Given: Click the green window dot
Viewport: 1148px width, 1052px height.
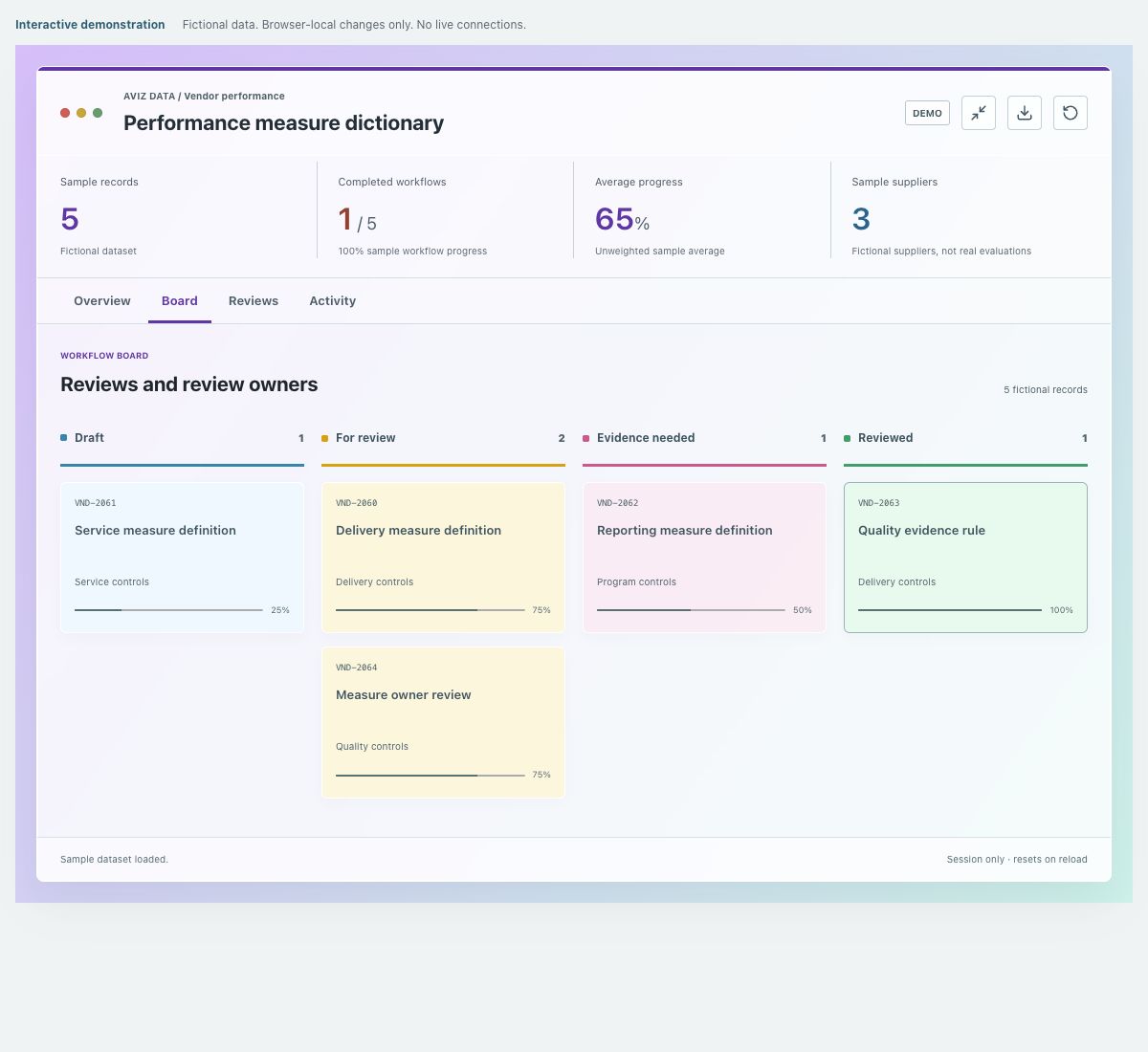Looking at the screenshot, I should point(98,113).
